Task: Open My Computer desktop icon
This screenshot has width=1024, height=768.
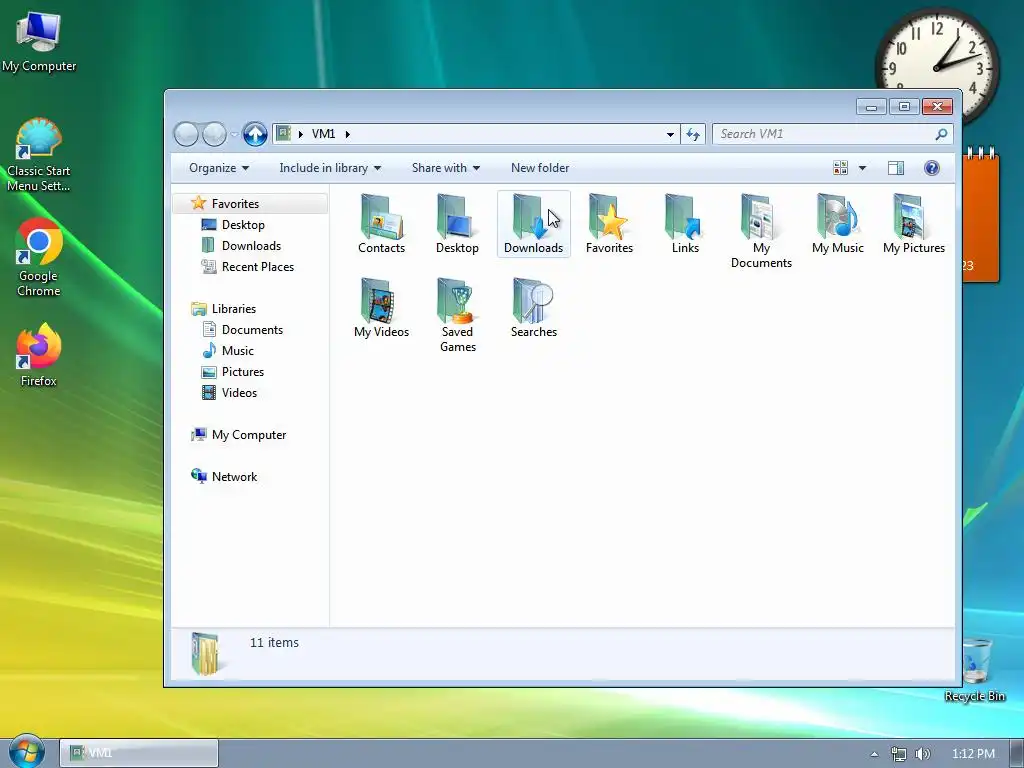Action: [39, 41]
